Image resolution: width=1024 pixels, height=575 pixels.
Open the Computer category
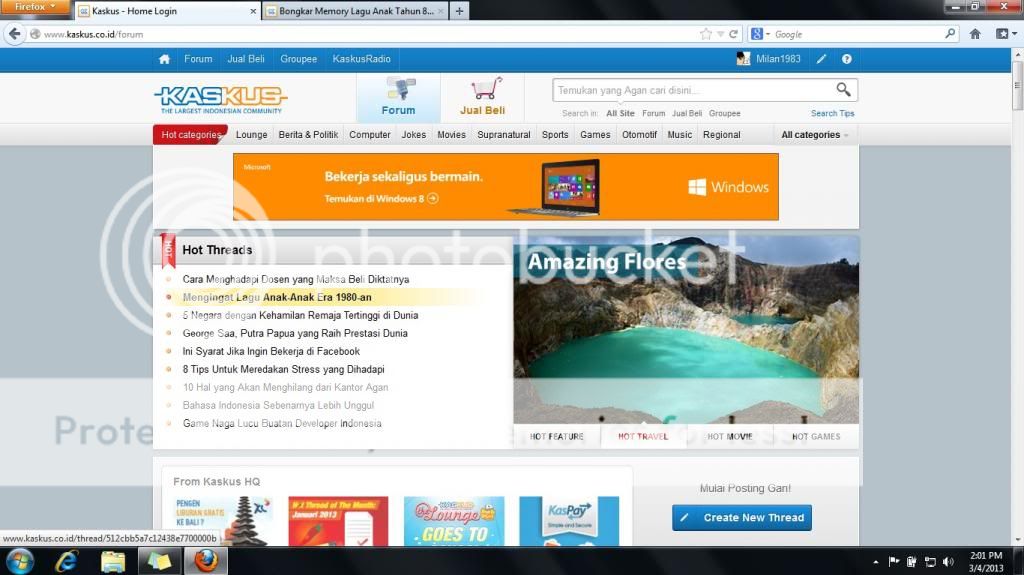(370, 135)
